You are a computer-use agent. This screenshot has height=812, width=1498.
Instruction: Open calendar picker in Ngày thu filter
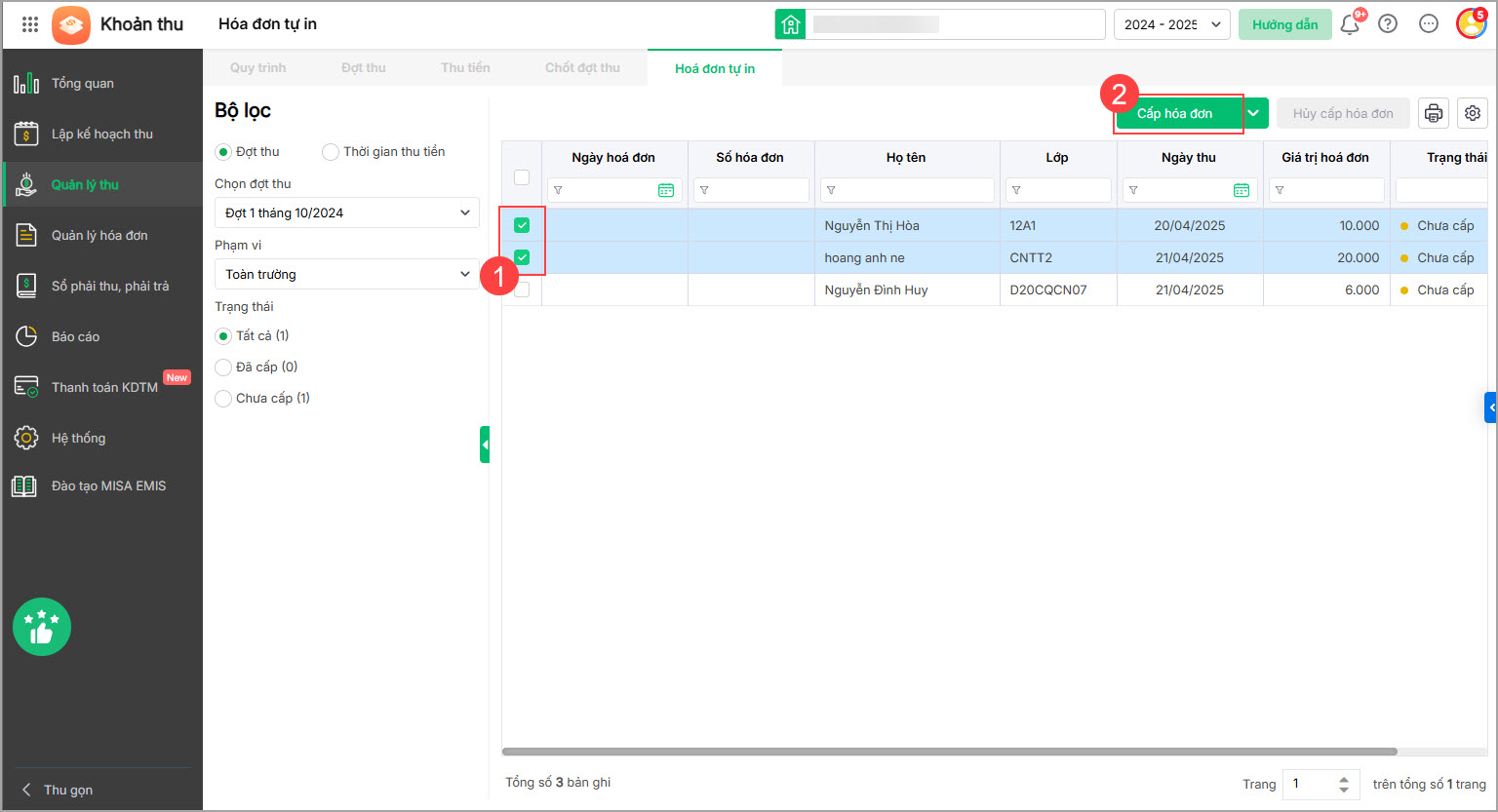[1242, 190]
